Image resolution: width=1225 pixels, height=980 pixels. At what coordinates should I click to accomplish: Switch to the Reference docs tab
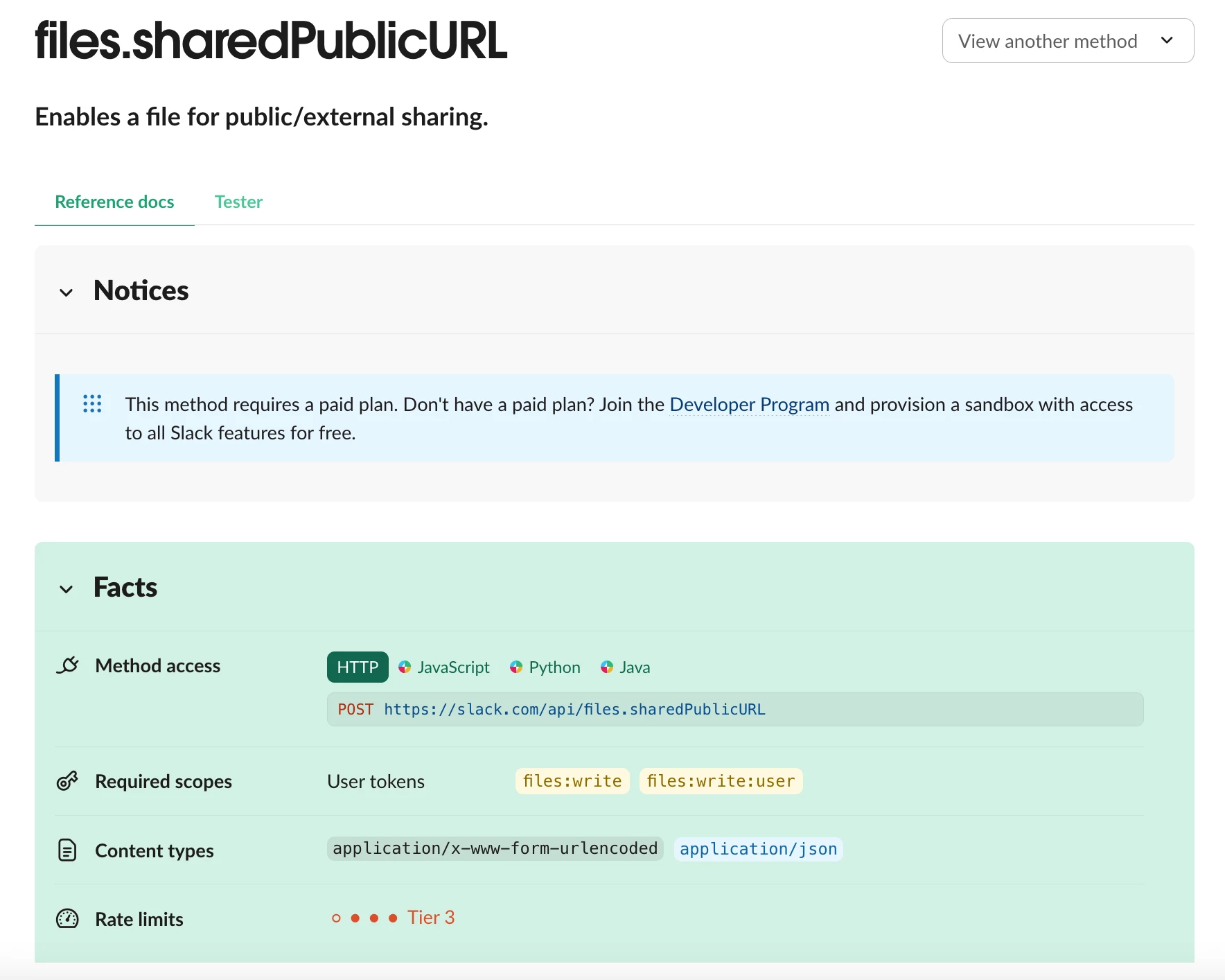coord(114,202)
